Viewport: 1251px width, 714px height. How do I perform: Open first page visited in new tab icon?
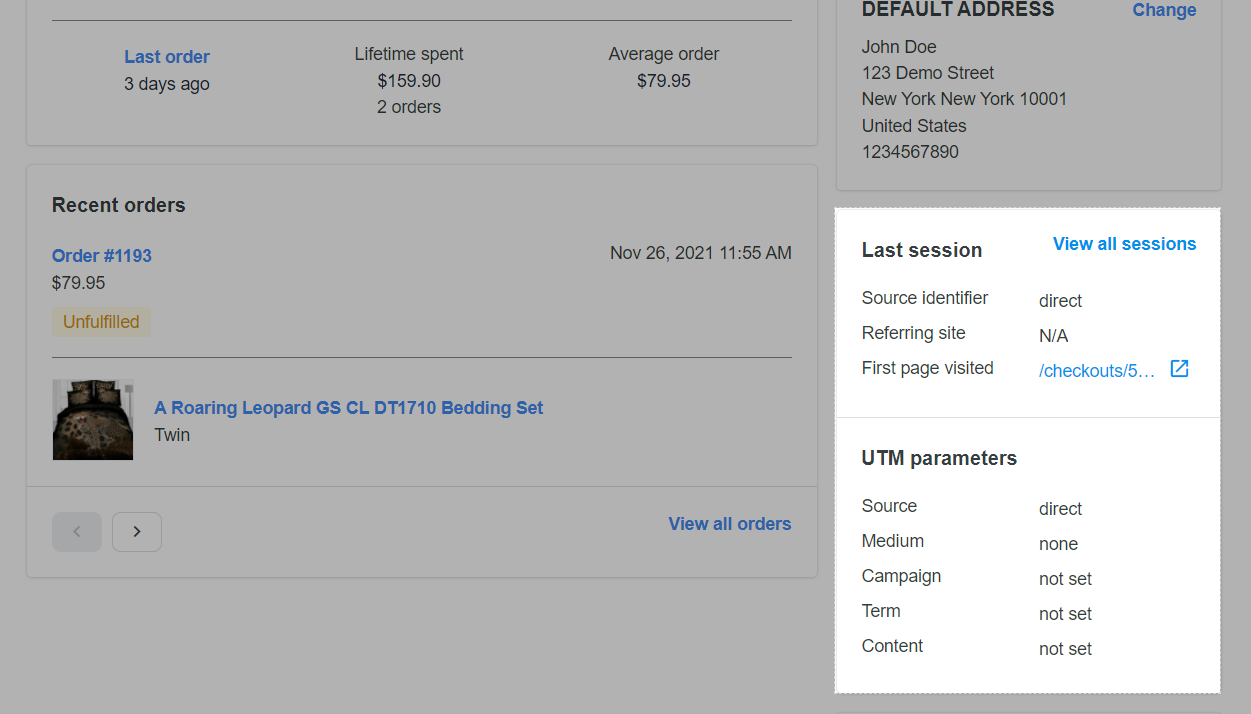click(1180, 369)
